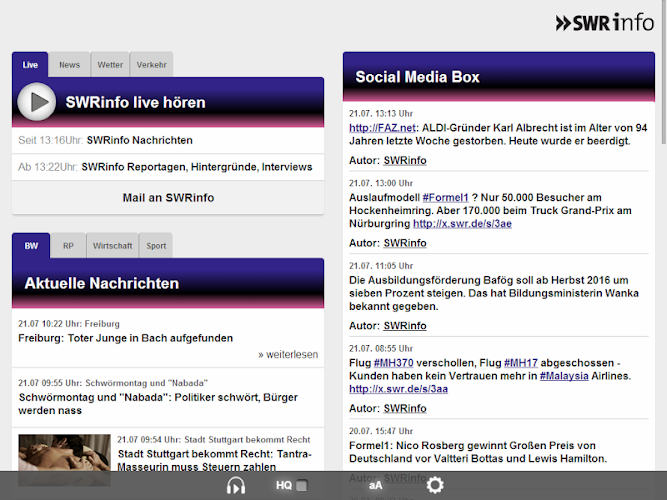Click SWRinfo author link on 13:13 post
The height and width of the screenshot is (500, 667).
405,160
